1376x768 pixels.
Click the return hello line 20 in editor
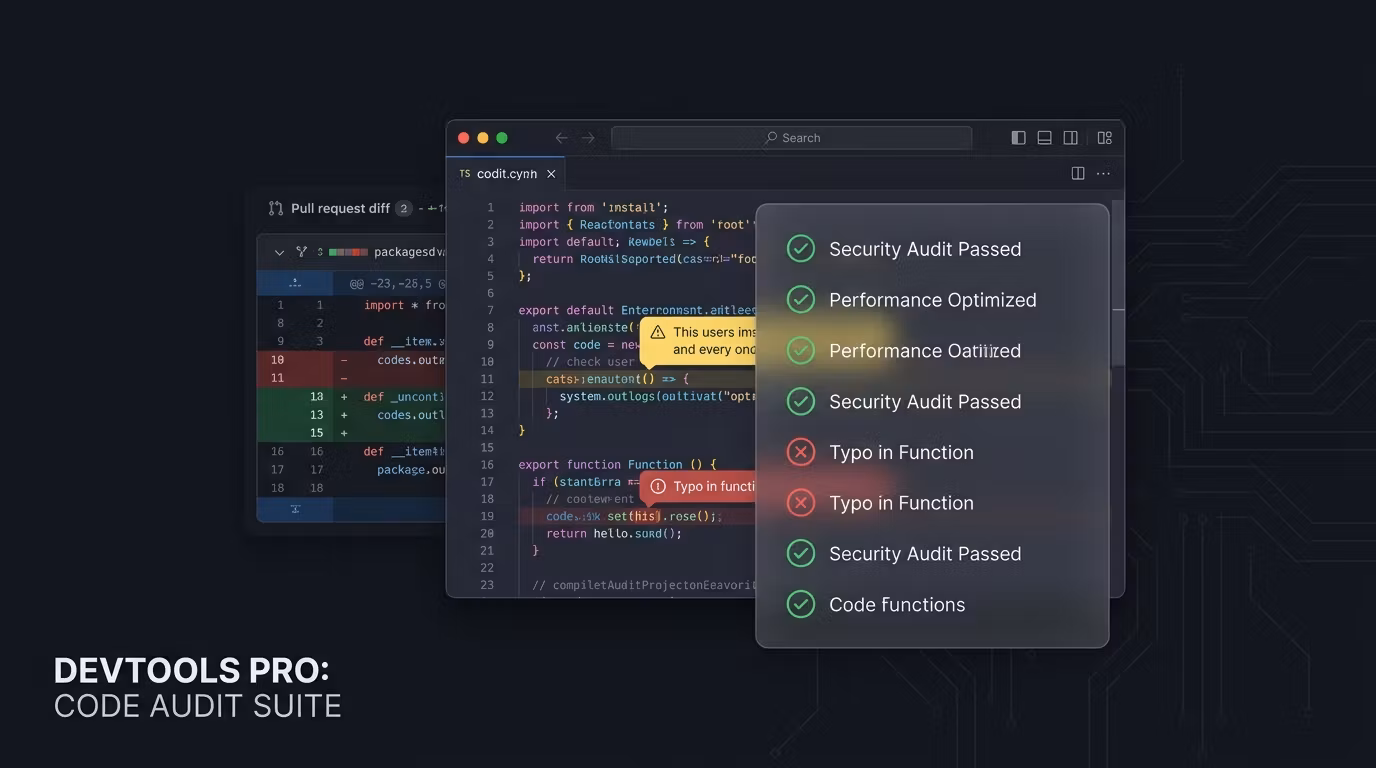[x=614, y=533]
